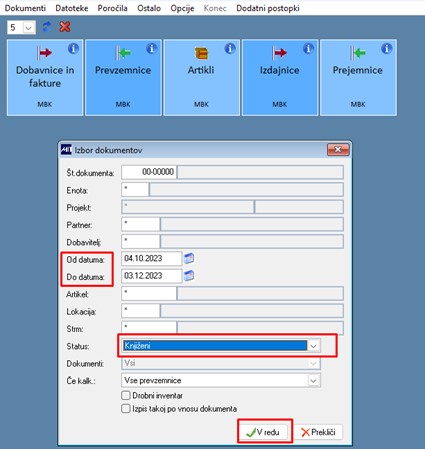
Task: Click the blue refresh arrows icon
Action: (x=47, y=27)
